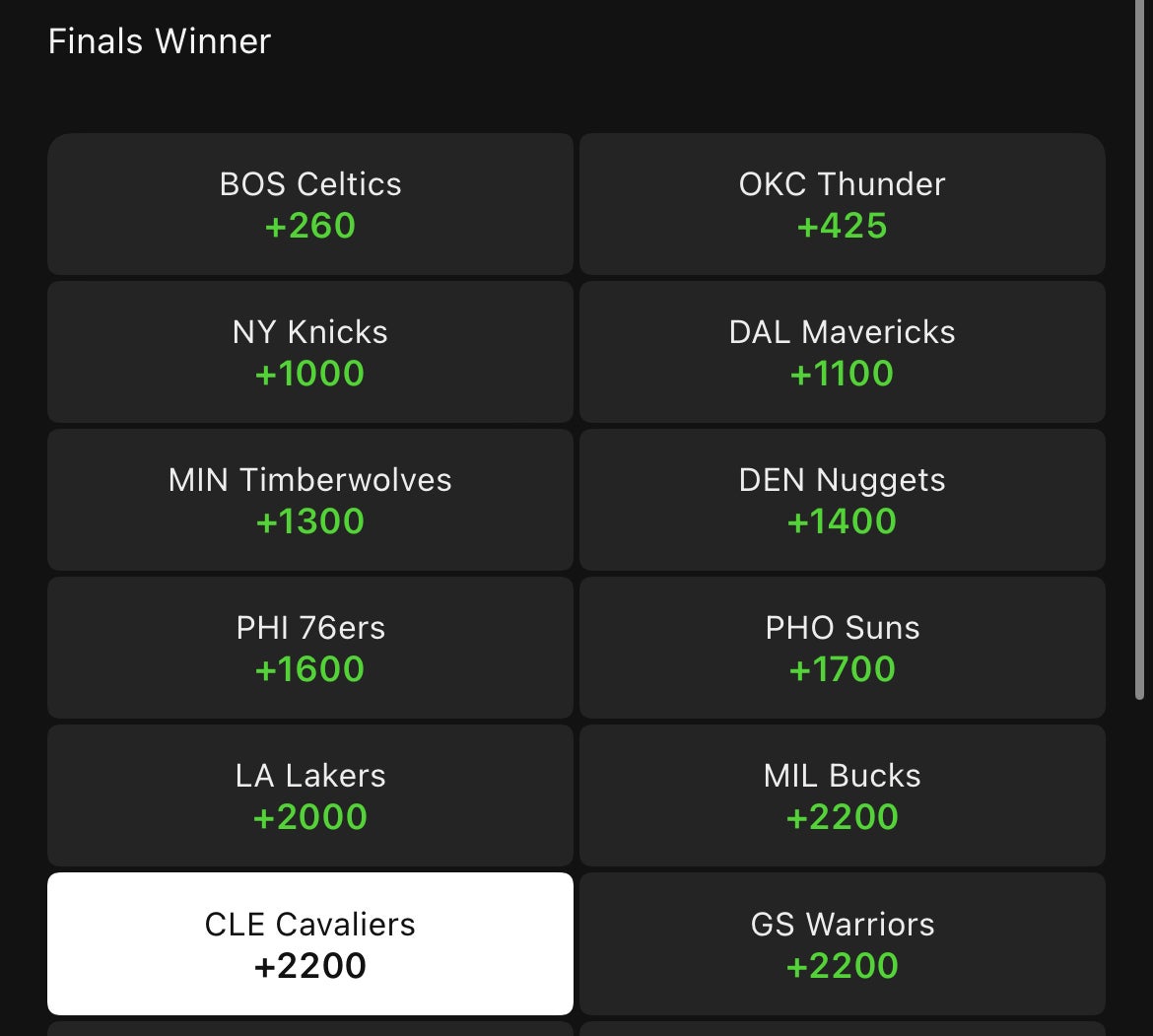The width and height of the screenshot is (1153, 1036).
Task: Click the +1400 odds value
Action: [842, 521]
